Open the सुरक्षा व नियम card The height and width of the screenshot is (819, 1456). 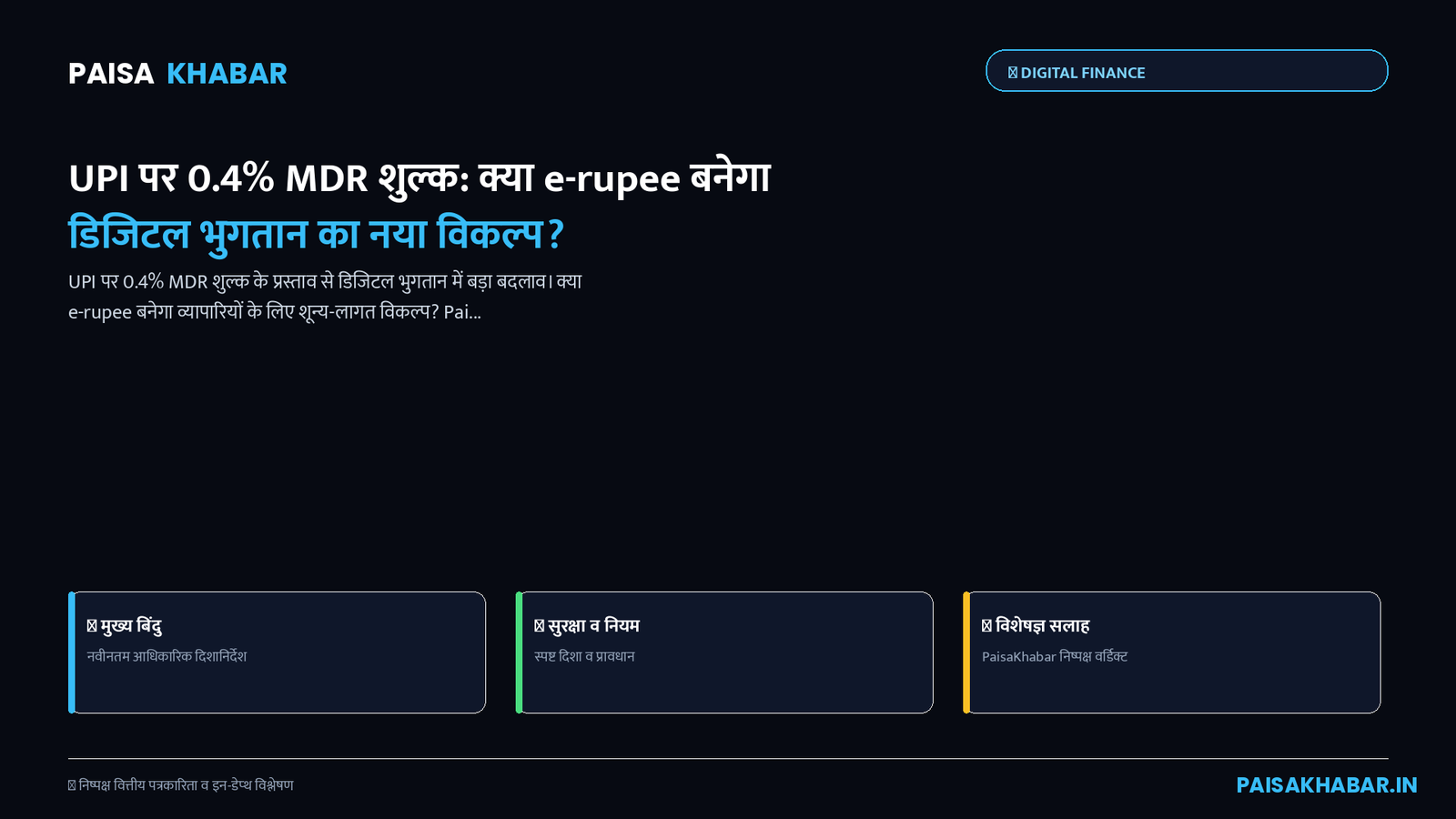tap(724, 652)
